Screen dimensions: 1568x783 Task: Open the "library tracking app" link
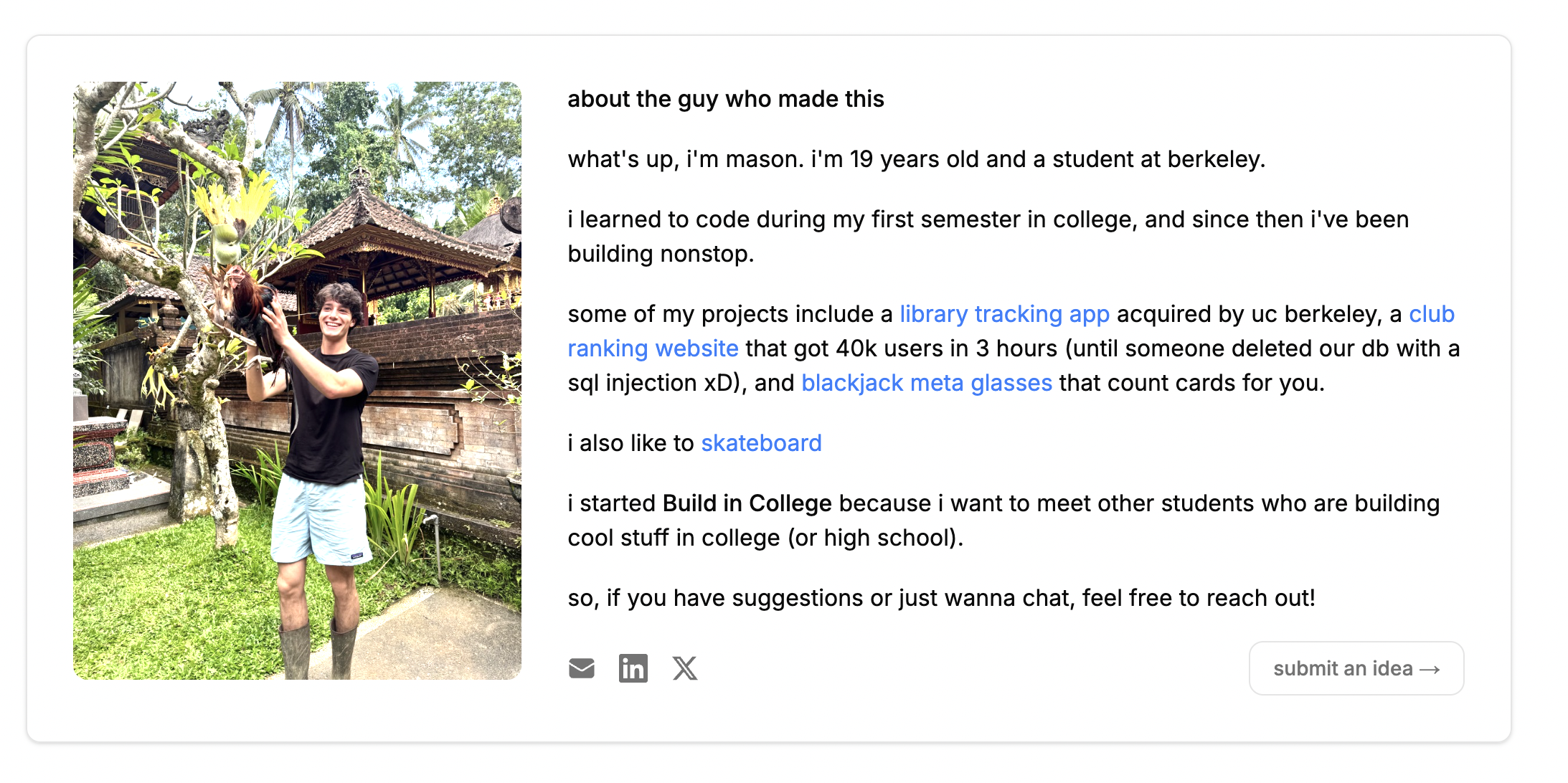(x=1004, y=314)
